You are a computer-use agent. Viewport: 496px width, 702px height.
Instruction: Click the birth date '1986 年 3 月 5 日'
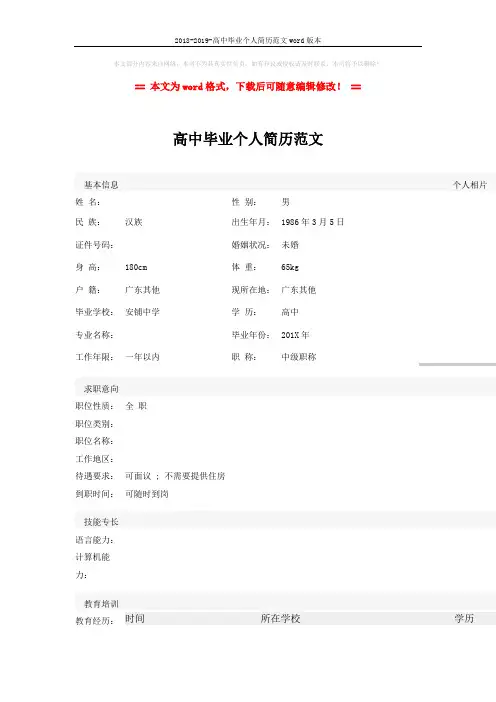[x=312, y=222]
